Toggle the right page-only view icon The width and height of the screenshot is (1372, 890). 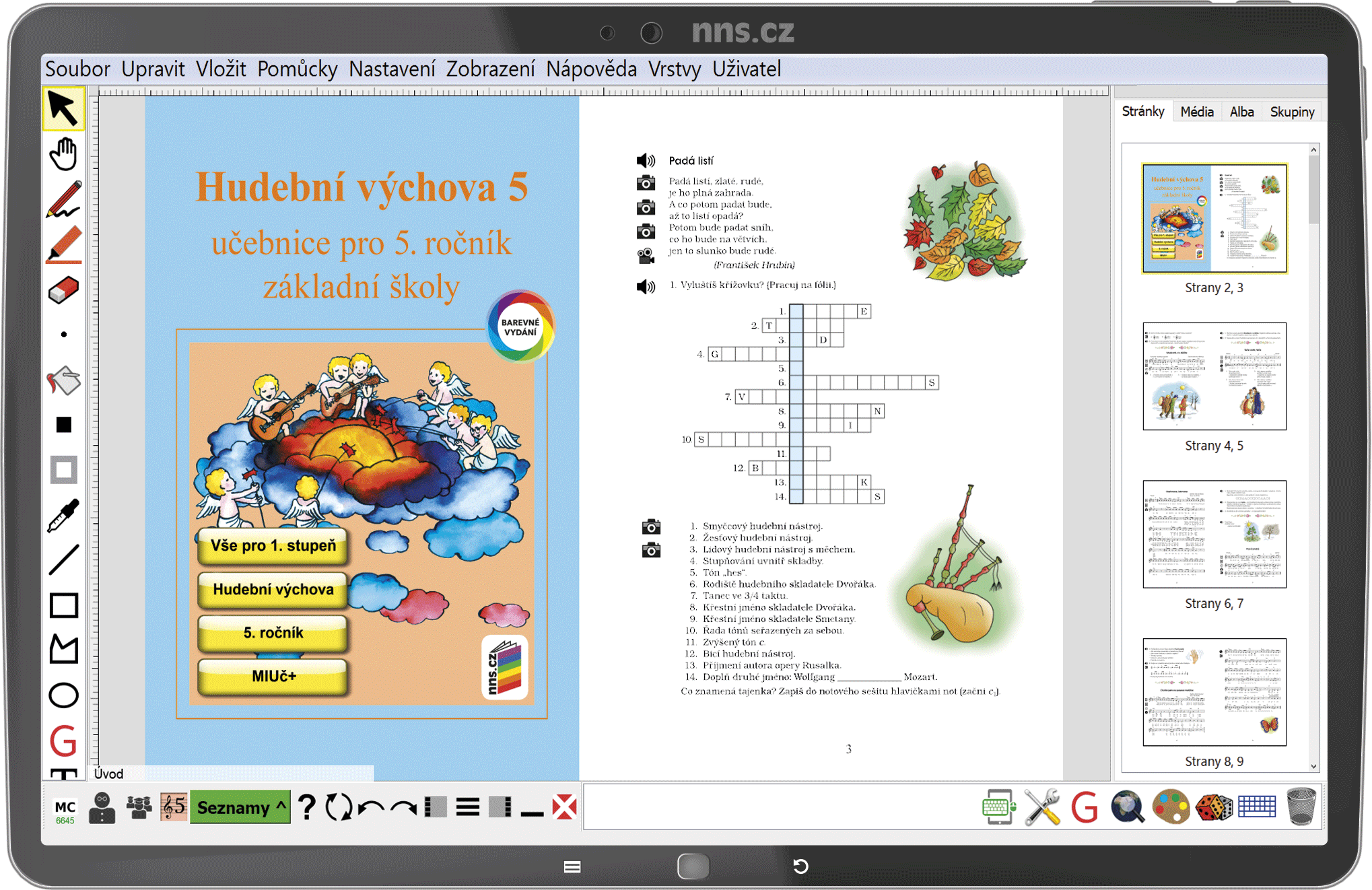(x=500, y=807)
